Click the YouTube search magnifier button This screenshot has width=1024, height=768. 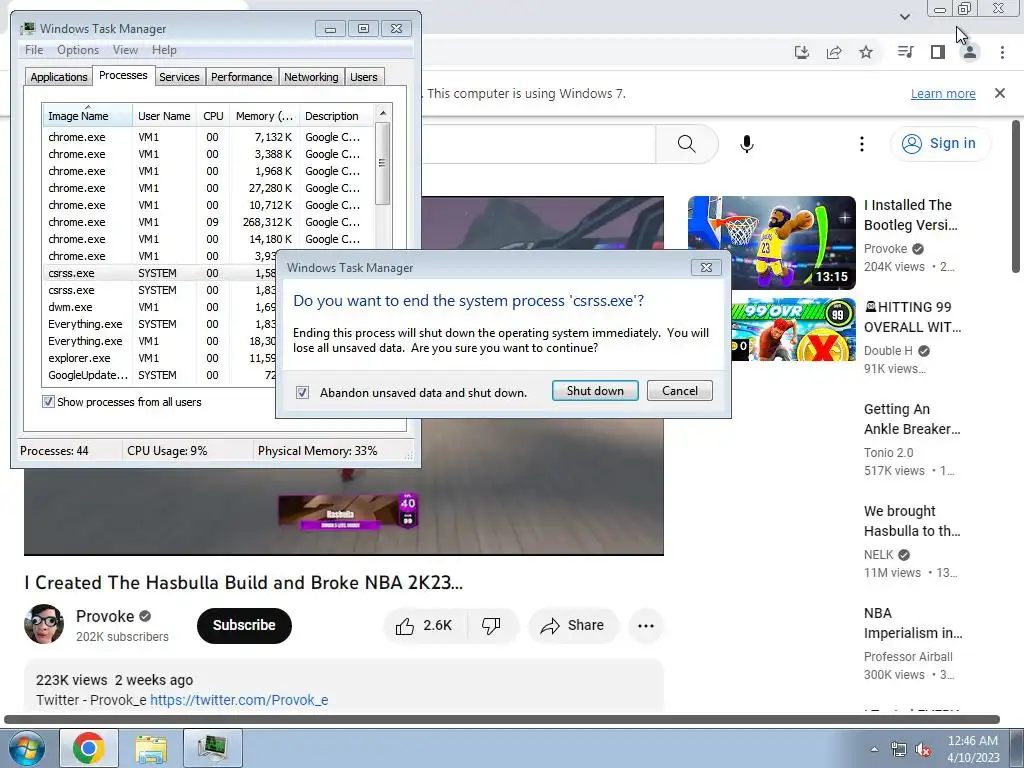tap(686, 144)
